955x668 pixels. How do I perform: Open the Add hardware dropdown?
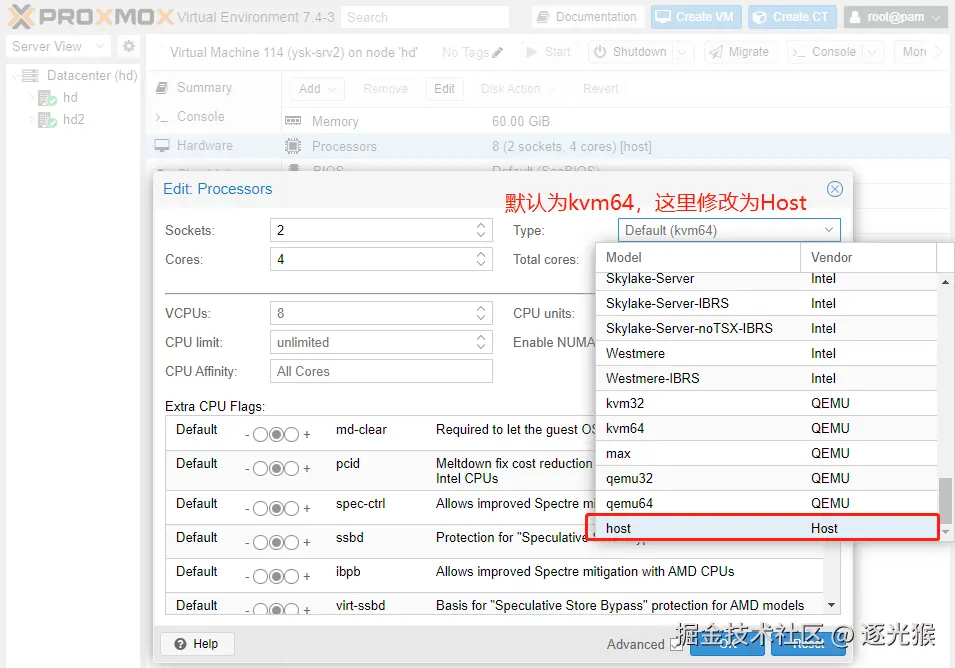tap(317, 89)
